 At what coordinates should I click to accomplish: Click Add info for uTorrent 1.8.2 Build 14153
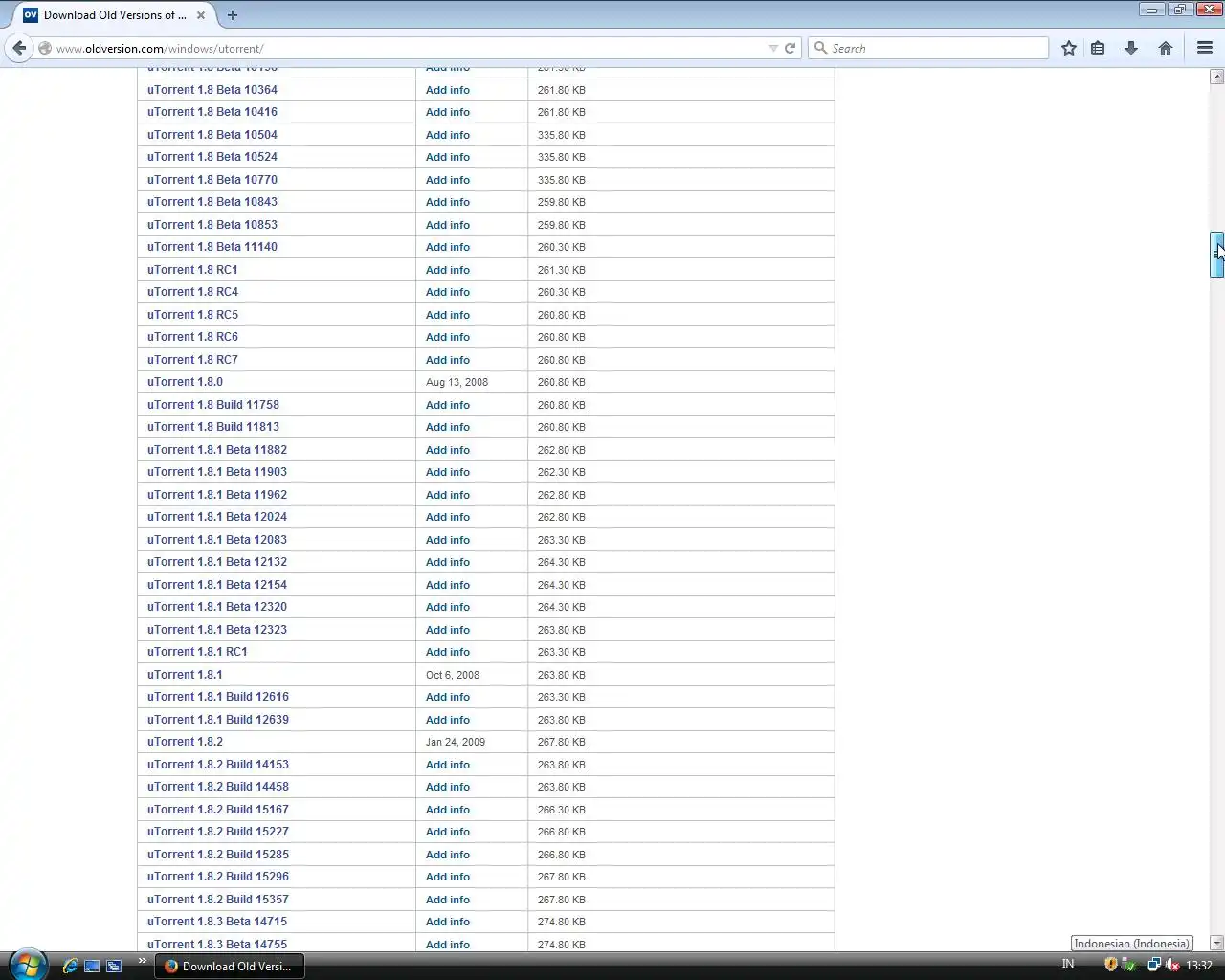448,765
